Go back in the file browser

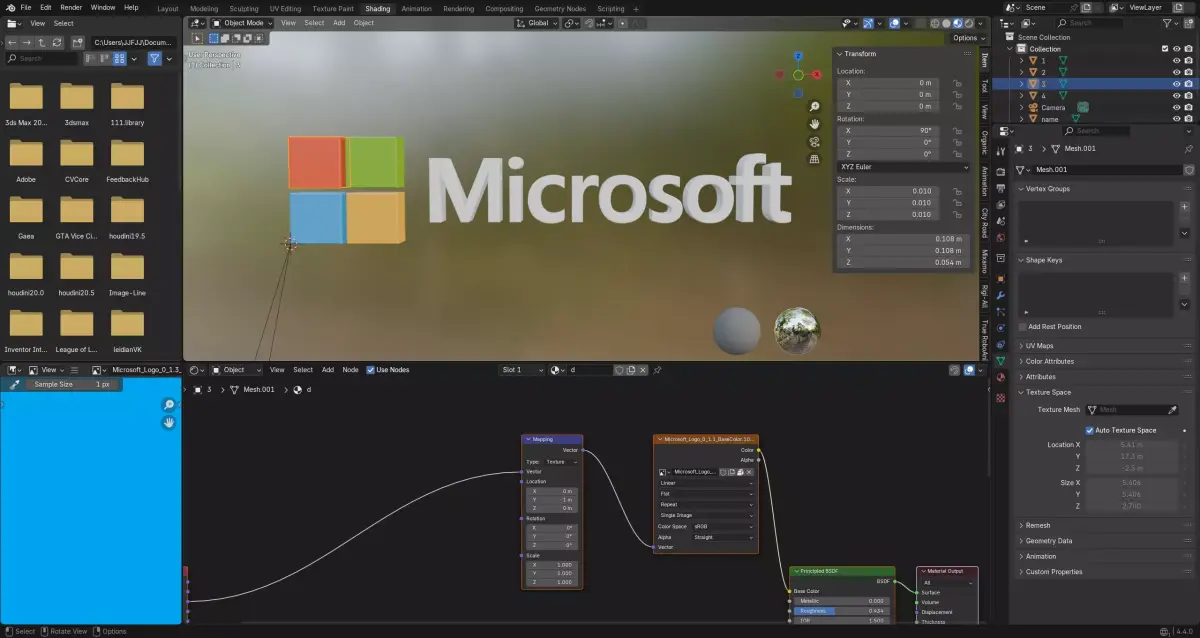coord(13,43)
